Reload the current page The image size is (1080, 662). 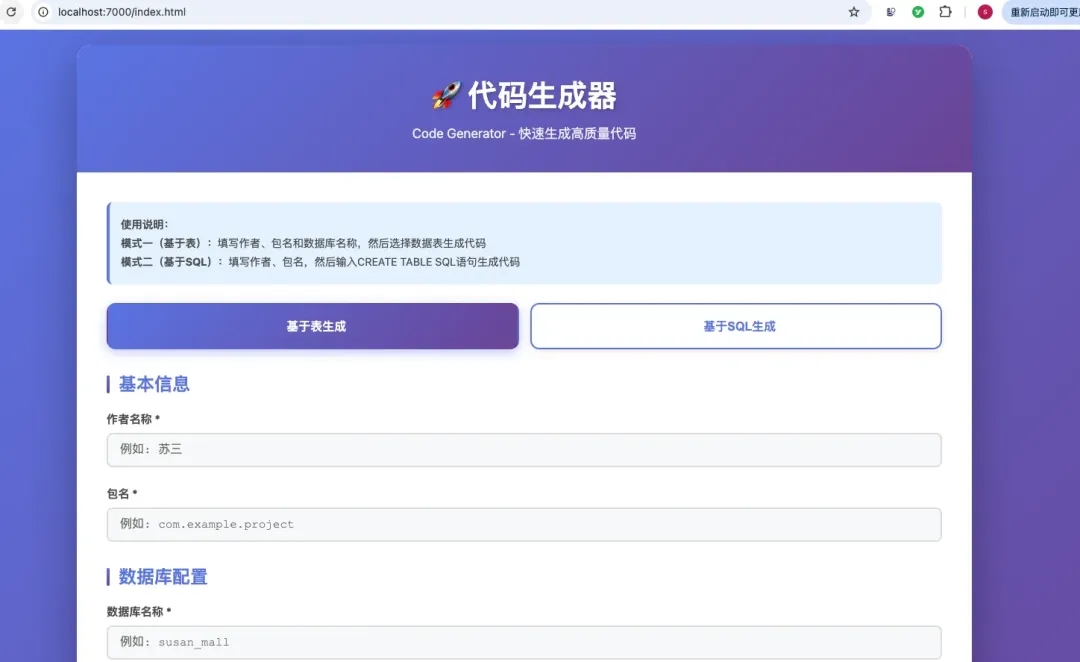coord(11,12)
